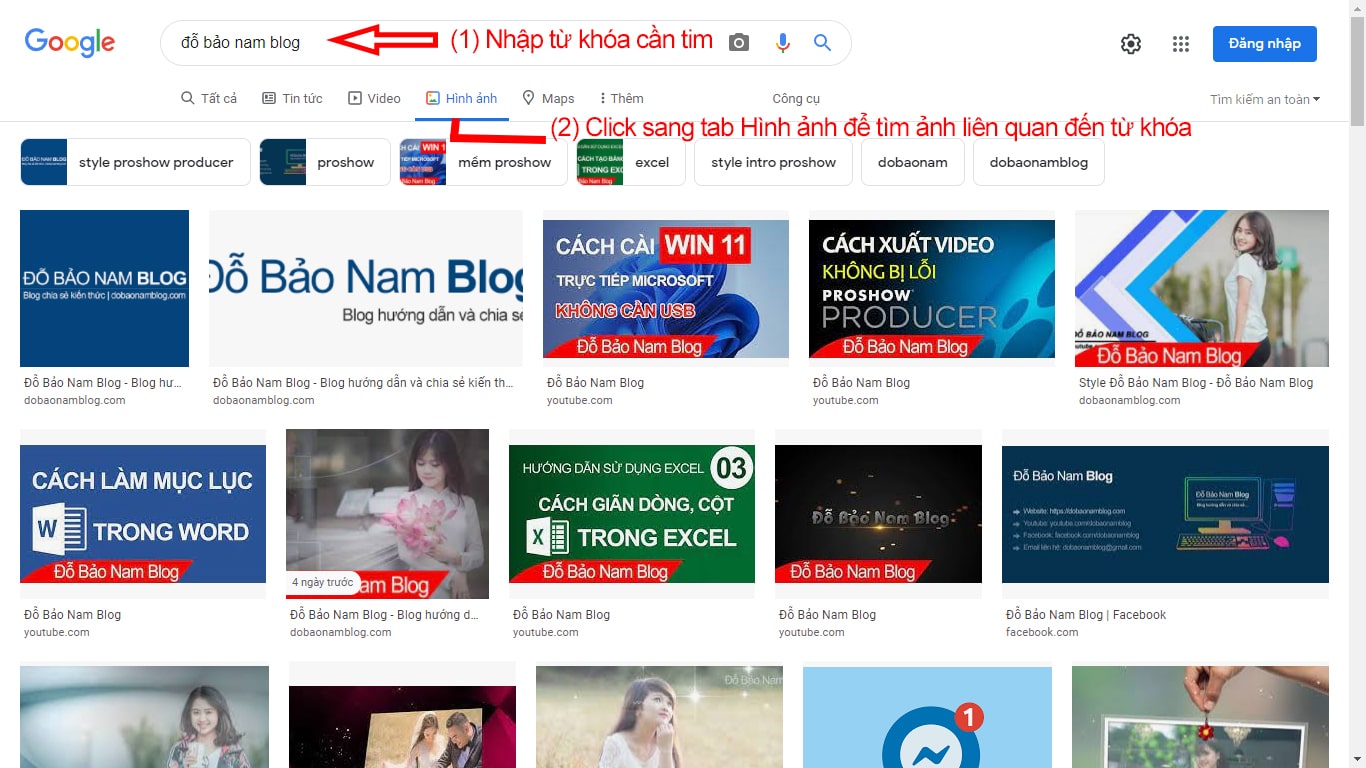Click dobaonamblog.com under the dark blue logo
This screenshot has width=1366, height=768.
pos(75,400)
